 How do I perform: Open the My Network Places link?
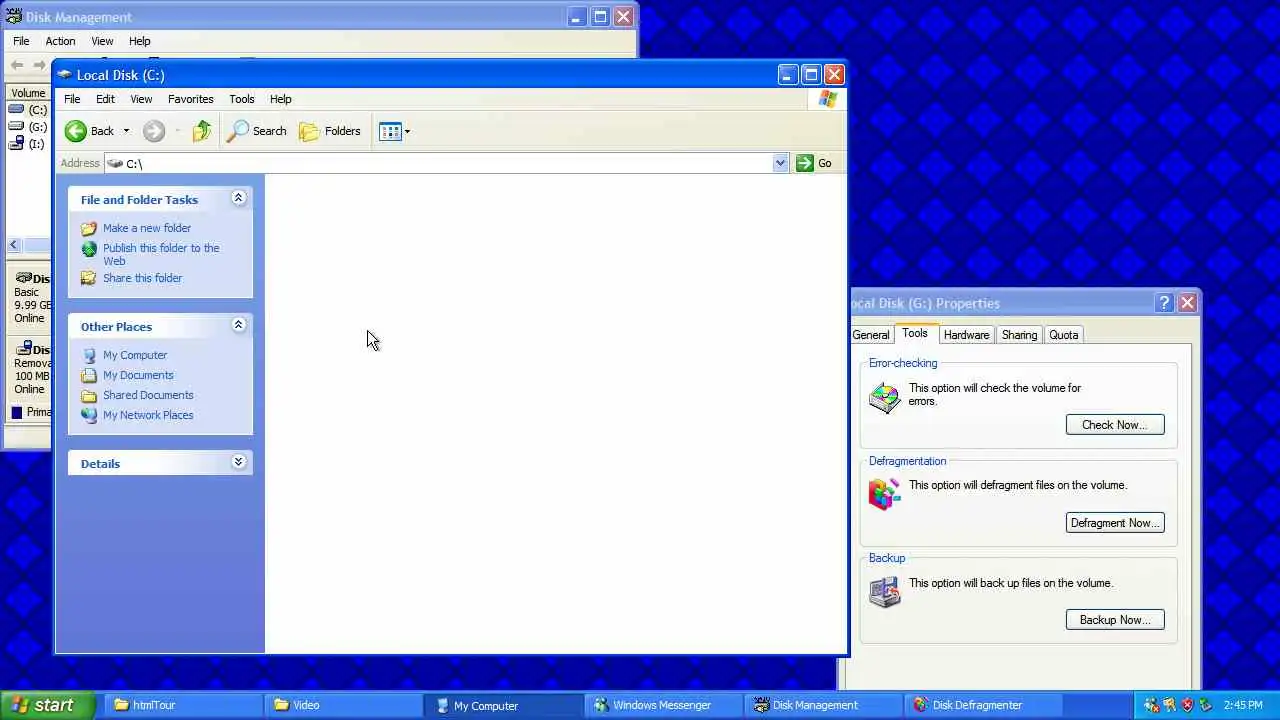point(148,415)
